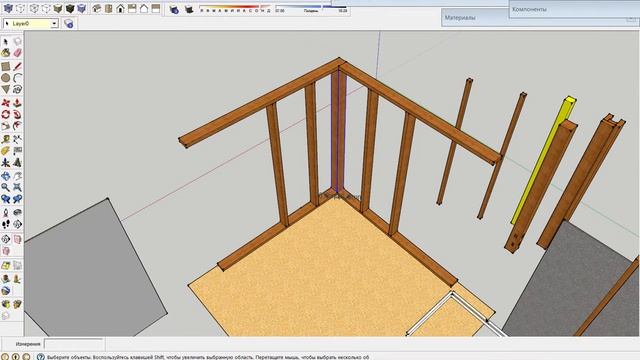
Task: Open the Layer Manager icon
Action: (x=69, y=24)
